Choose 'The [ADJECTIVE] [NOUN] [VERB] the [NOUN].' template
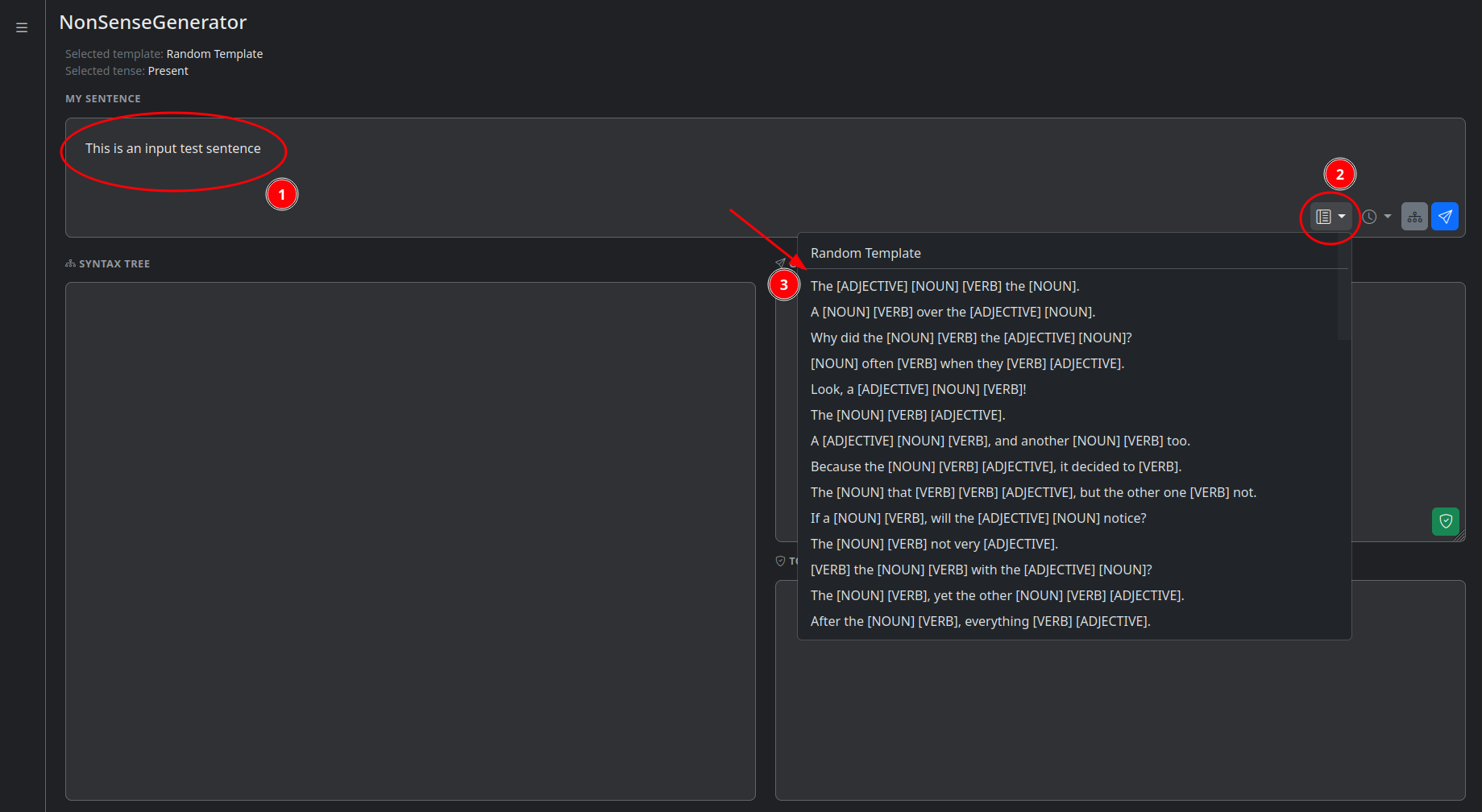The width and height of the screenshot is (1482, 812). [944, 286]
